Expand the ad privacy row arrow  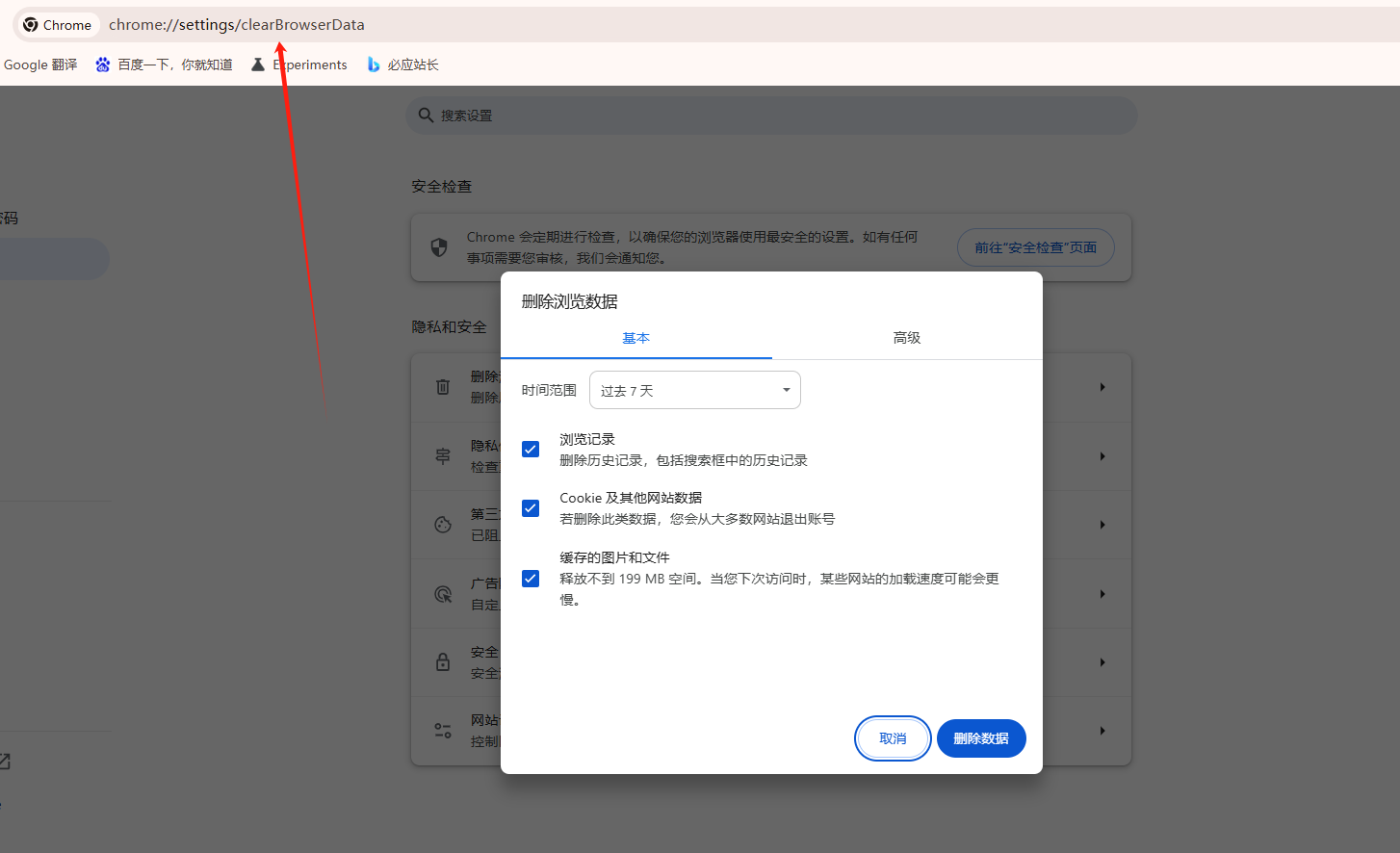pyautogui.click(x=1102, y=594)
